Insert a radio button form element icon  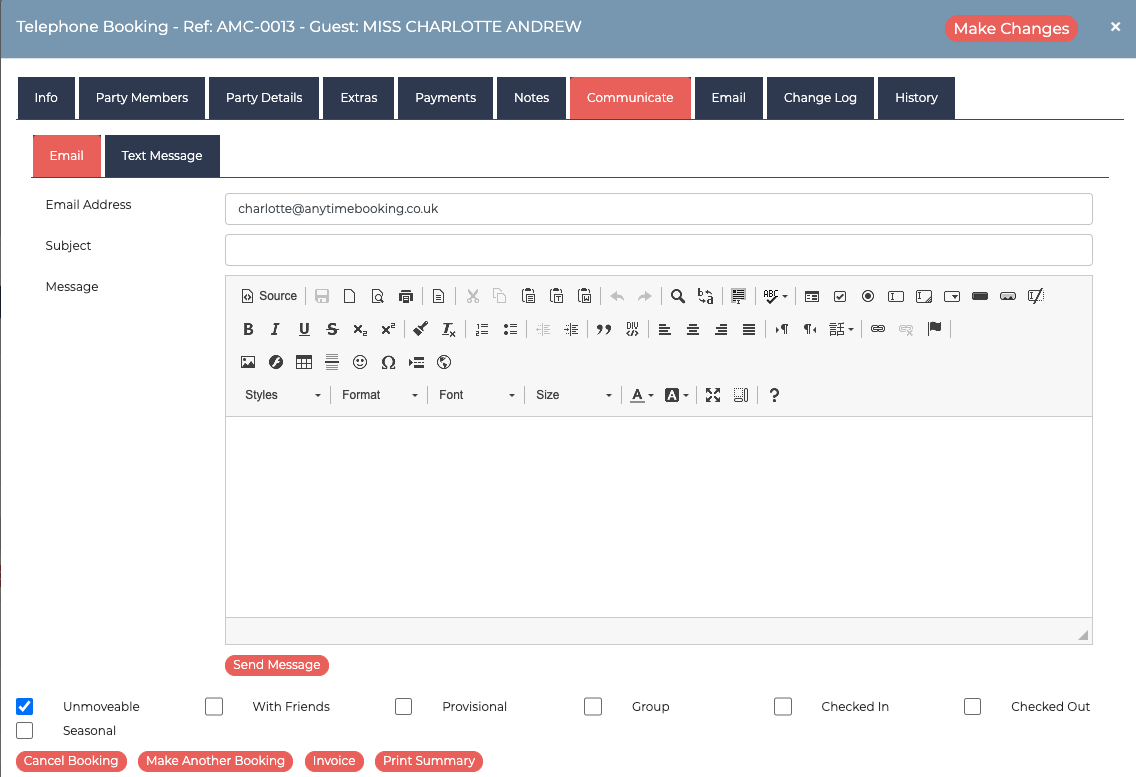point(868,296)
